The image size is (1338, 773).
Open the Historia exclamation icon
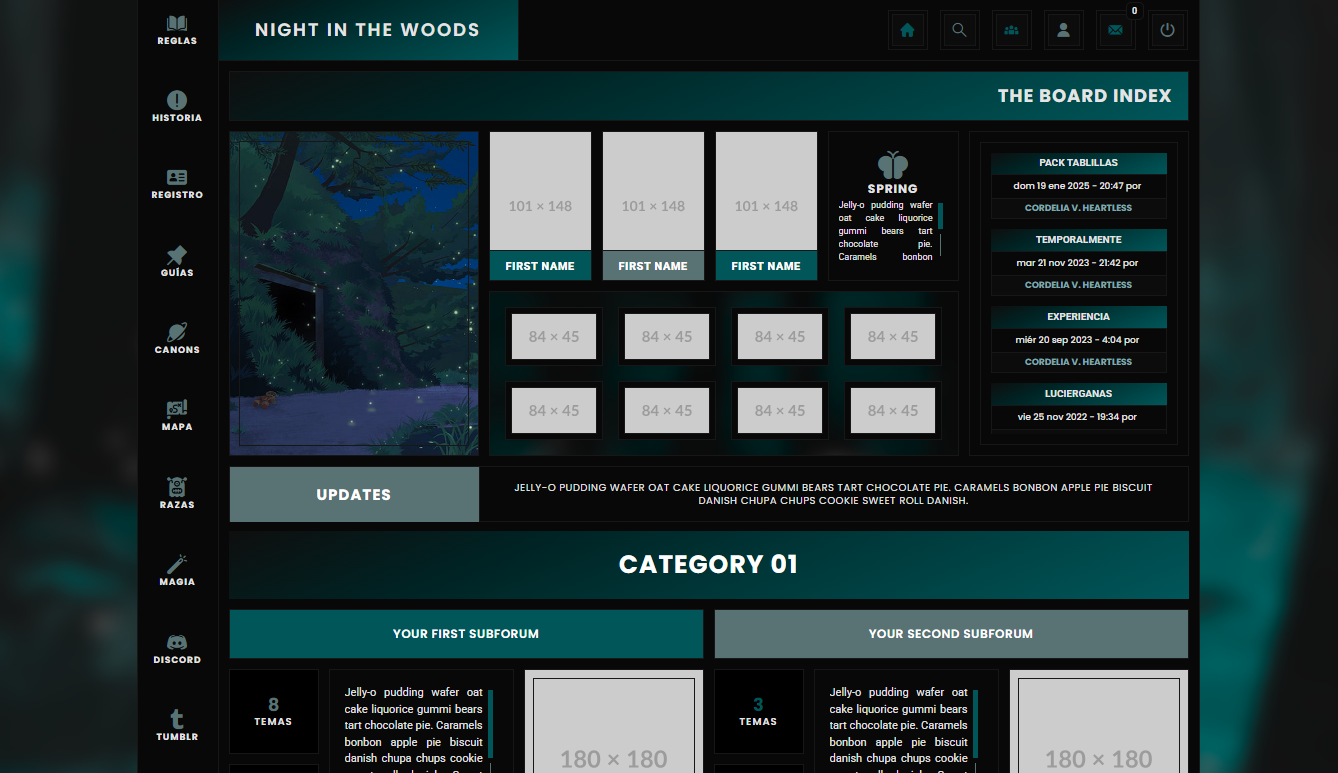(x=177, y=100)
